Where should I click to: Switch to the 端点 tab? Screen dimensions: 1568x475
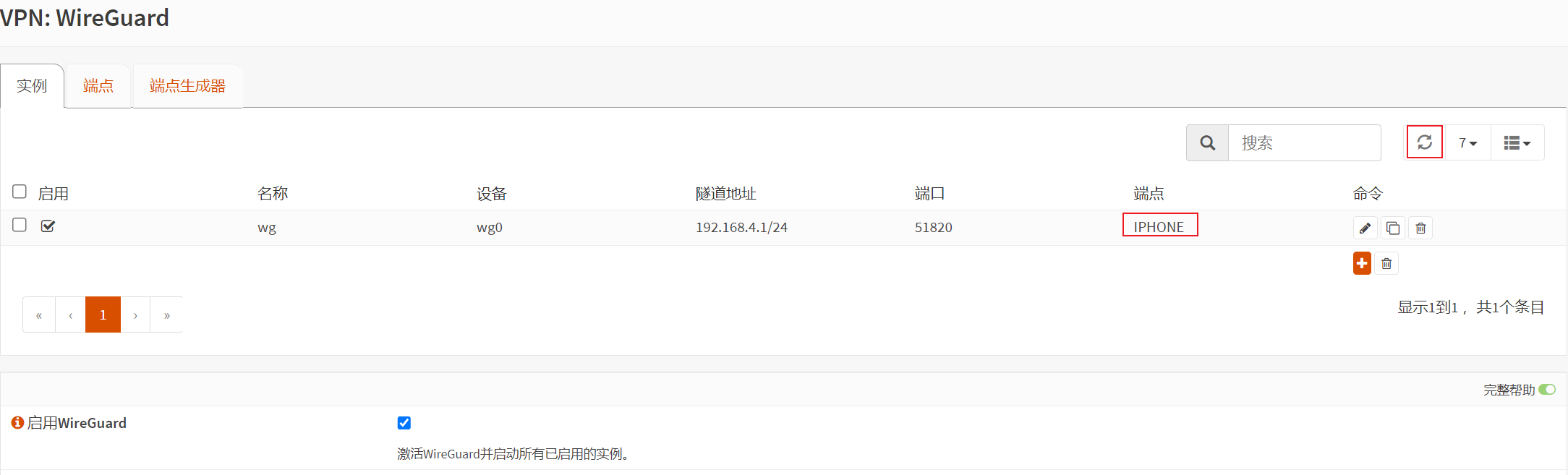98,86
